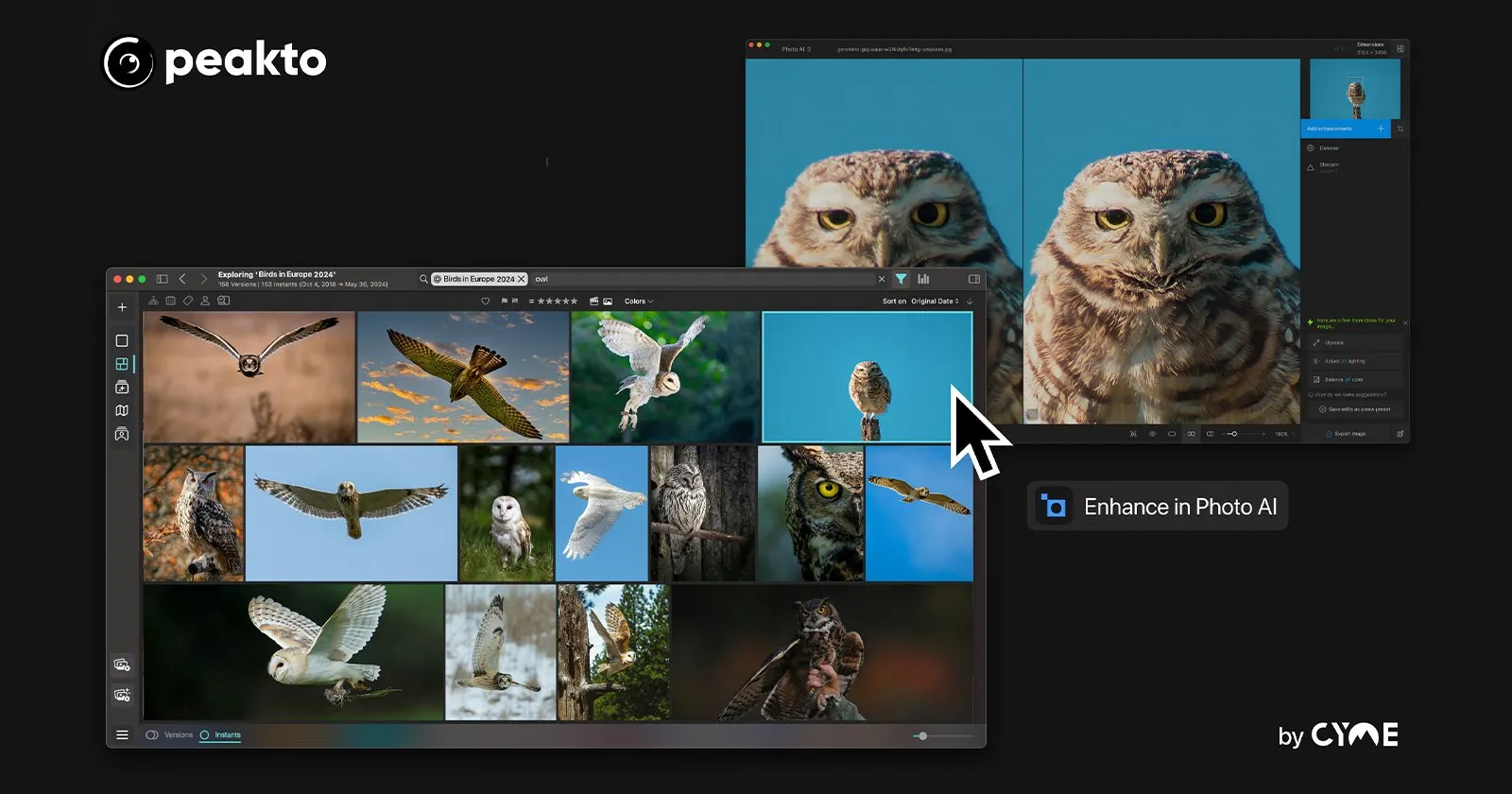Click the plus add-source icon in sidebar
The width and height of the screenshot is (1512, 794).
(x=122, y=307)
